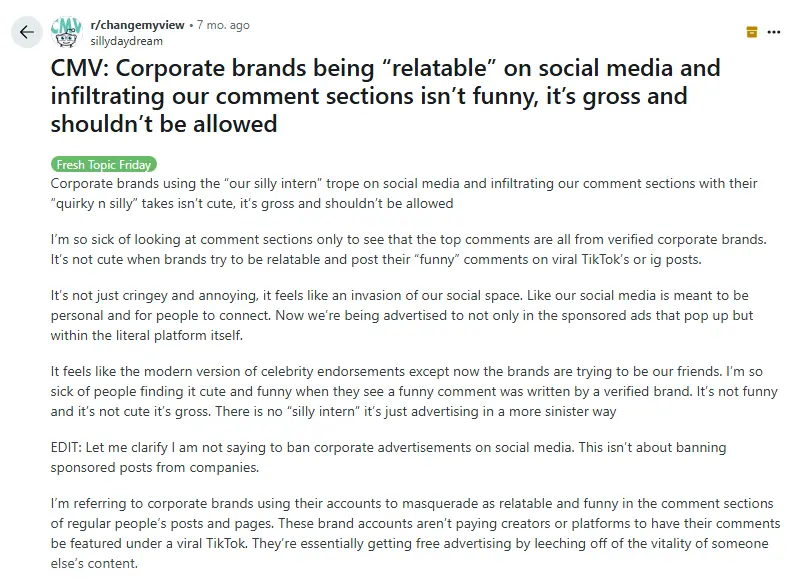Click the CMV post title heading

pyautogui.click(x=385, y=97)
